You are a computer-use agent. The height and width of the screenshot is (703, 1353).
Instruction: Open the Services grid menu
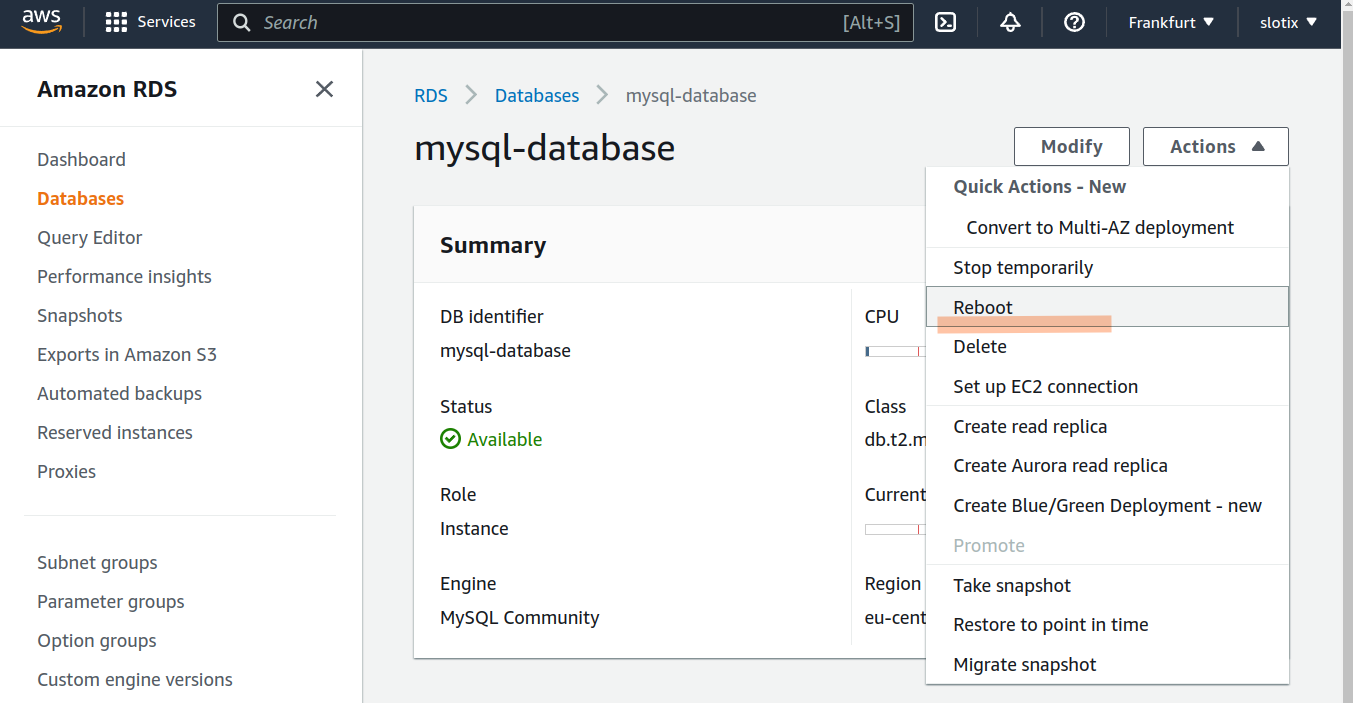[150, 22]
